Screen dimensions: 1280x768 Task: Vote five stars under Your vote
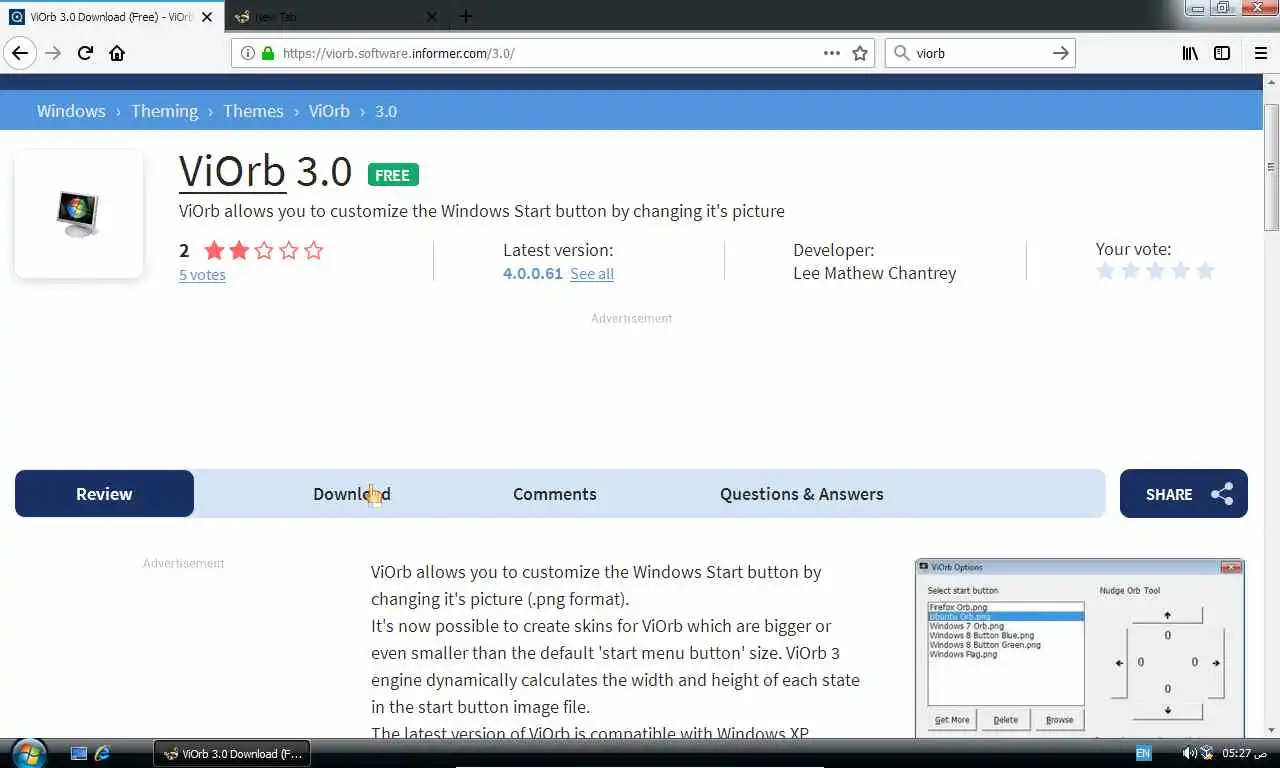click(x=1205, y=271)
